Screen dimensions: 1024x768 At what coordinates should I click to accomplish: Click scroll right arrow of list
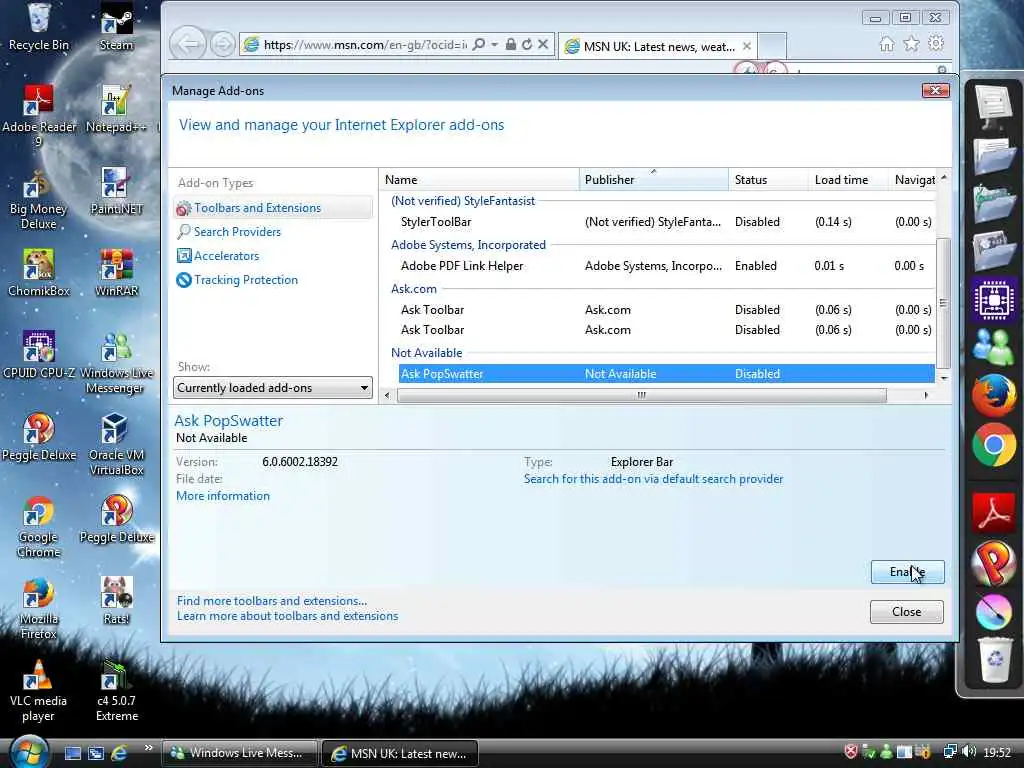(926, 395)
